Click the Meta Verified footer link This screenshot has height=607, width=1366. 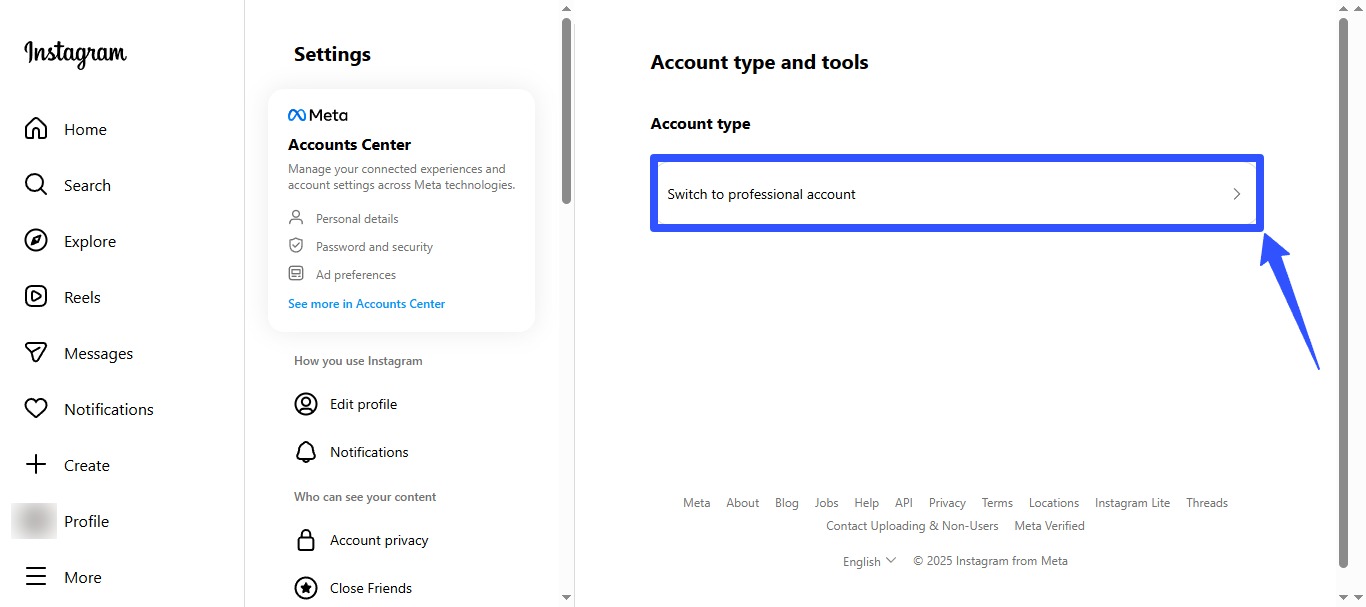pos(1049,525)
